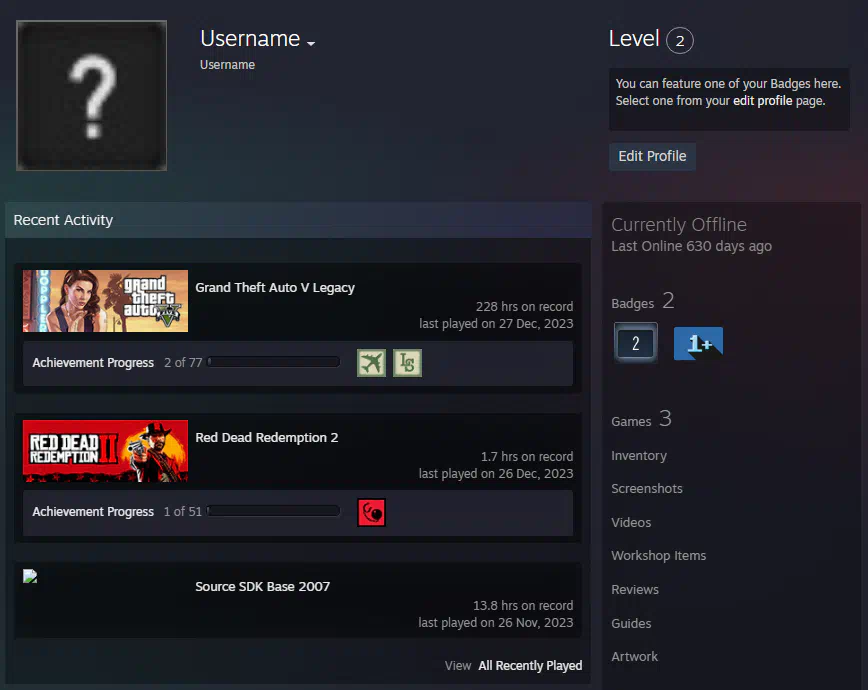The width and height of the screenshot is (868, 690).
Task: Open the Videos page
Action: pos(631,522)
